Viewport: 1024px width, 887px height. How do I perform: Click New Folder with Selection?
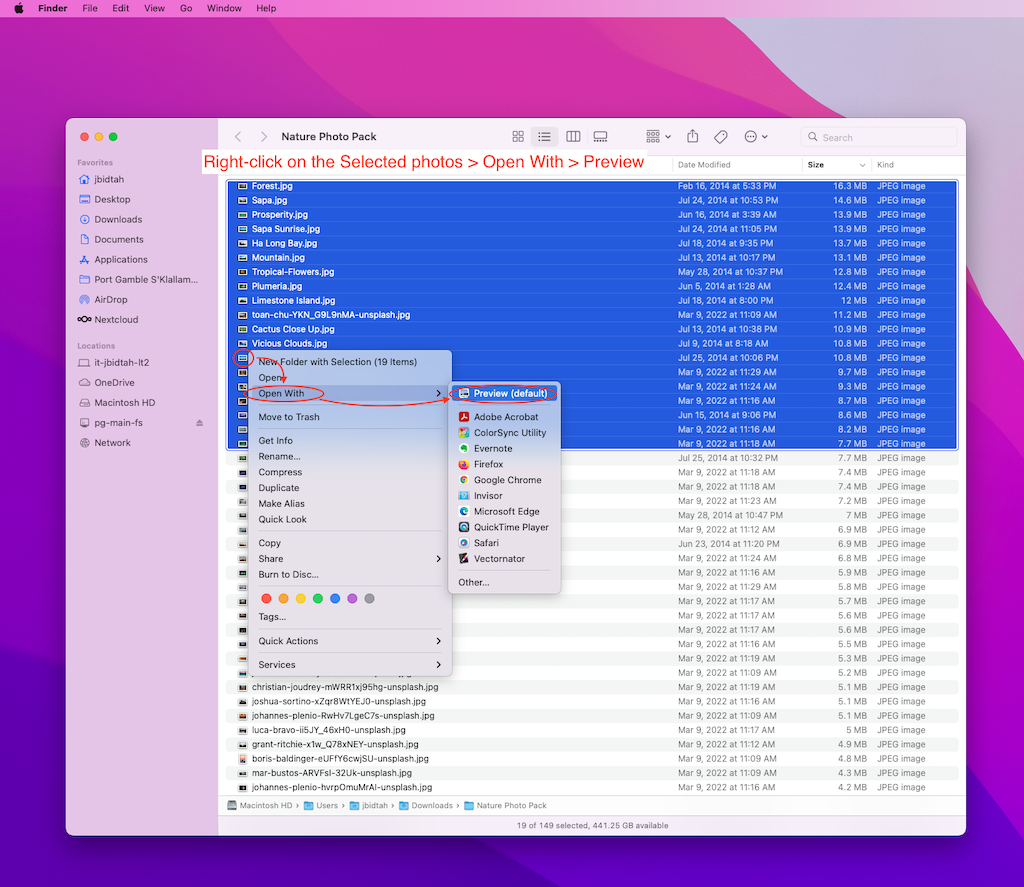pyautogui.click(x=349, y=362)
